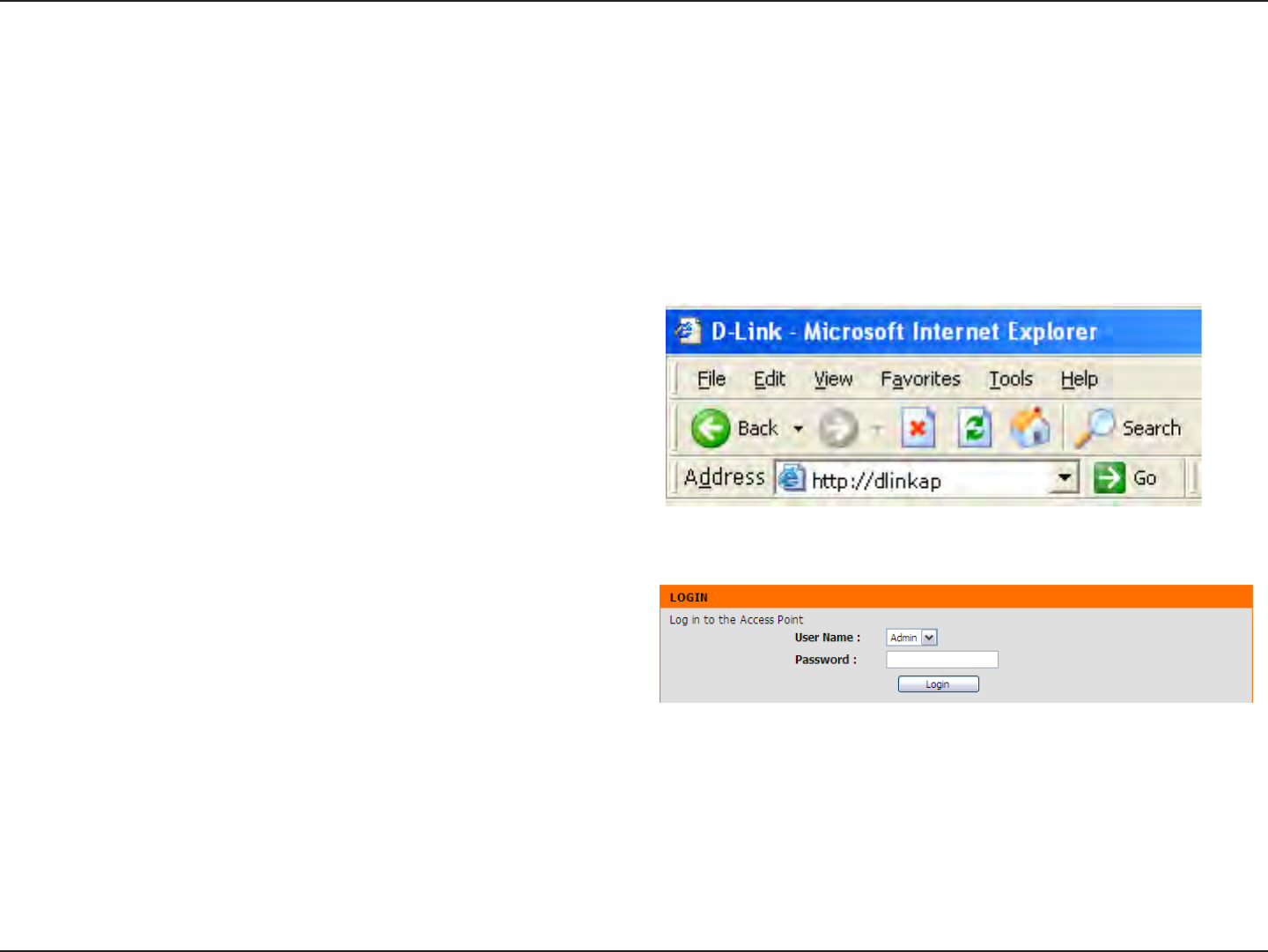The width and height of the screenshot is (1268, 952).
Task: Click the Internet Explorer title bar icon
Action: [x=688, y=331]
